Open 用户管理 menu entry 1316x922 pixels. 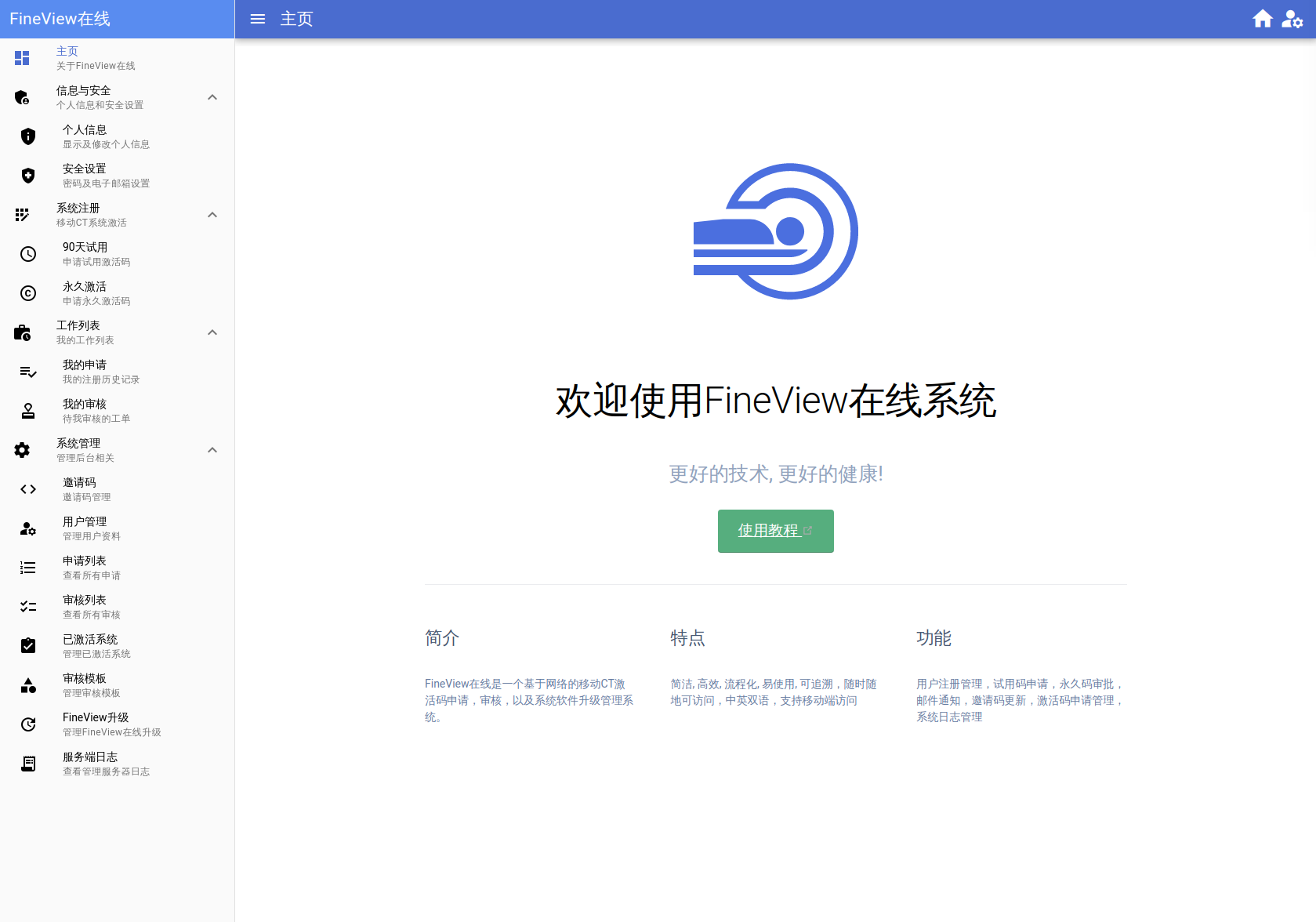click(118, 528)
